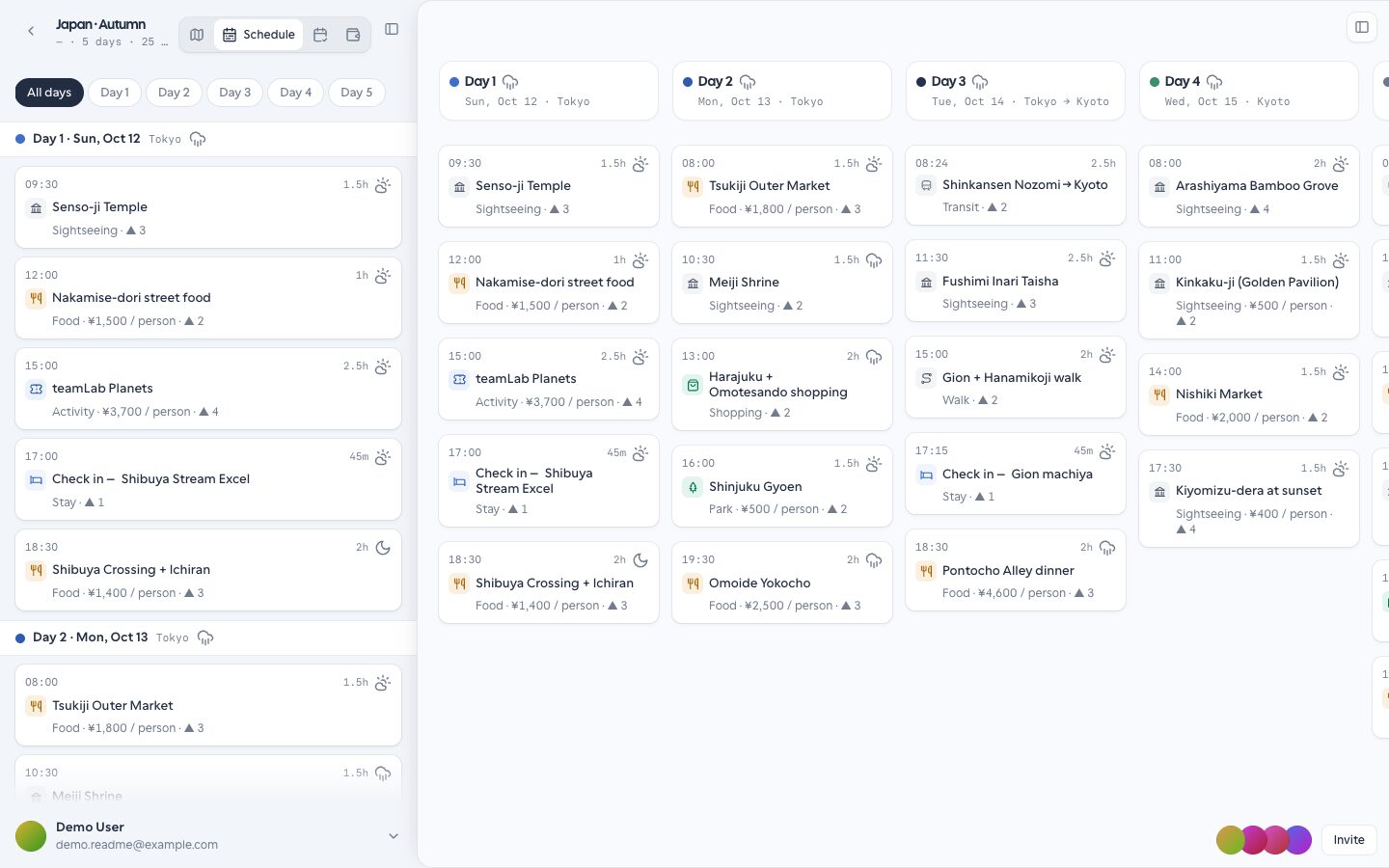Open the wallet budget view tab

pyautogui.click(x=353, y=35)
